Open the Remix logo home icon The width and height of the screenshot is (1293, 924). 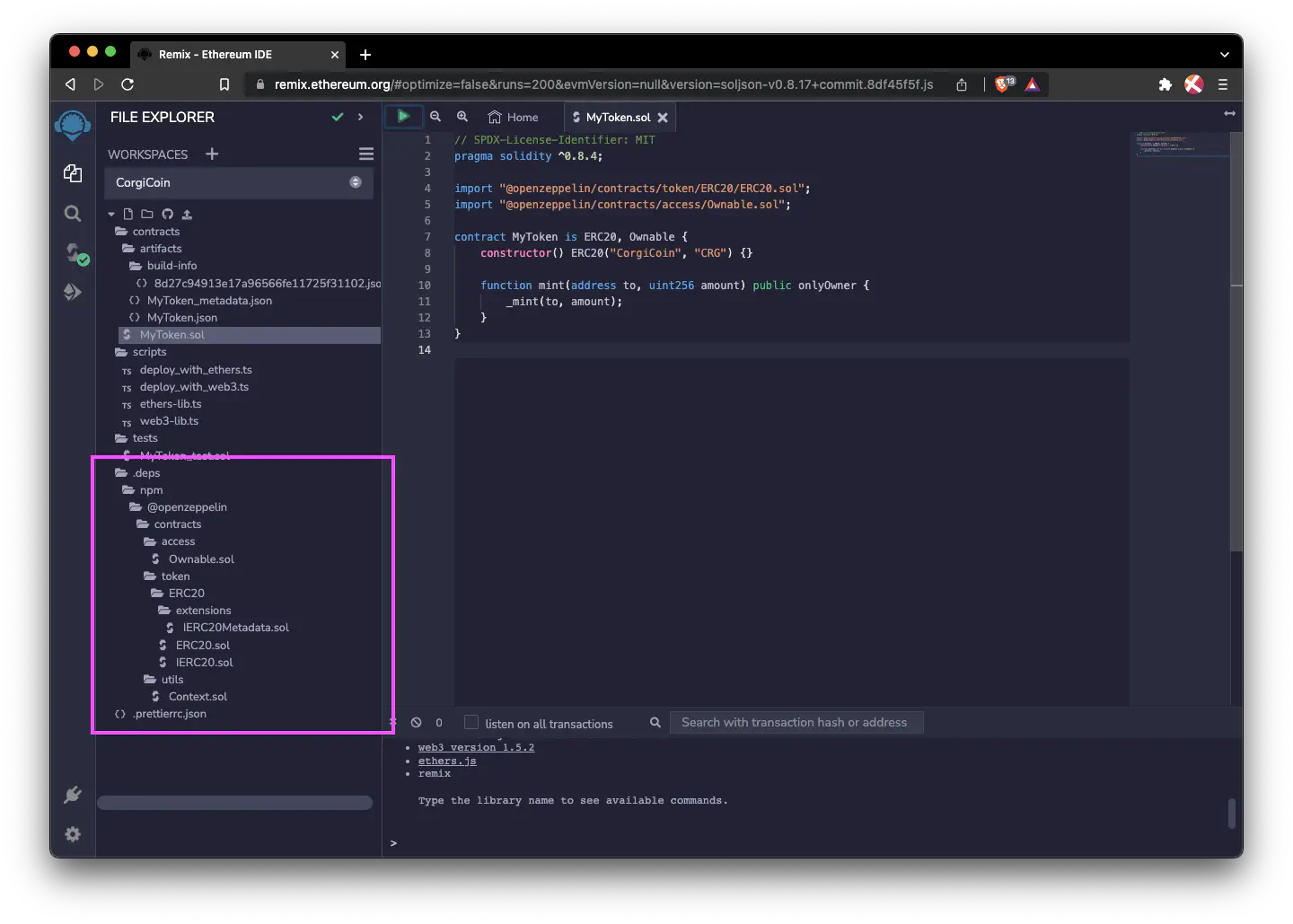[x=73, y=125]
